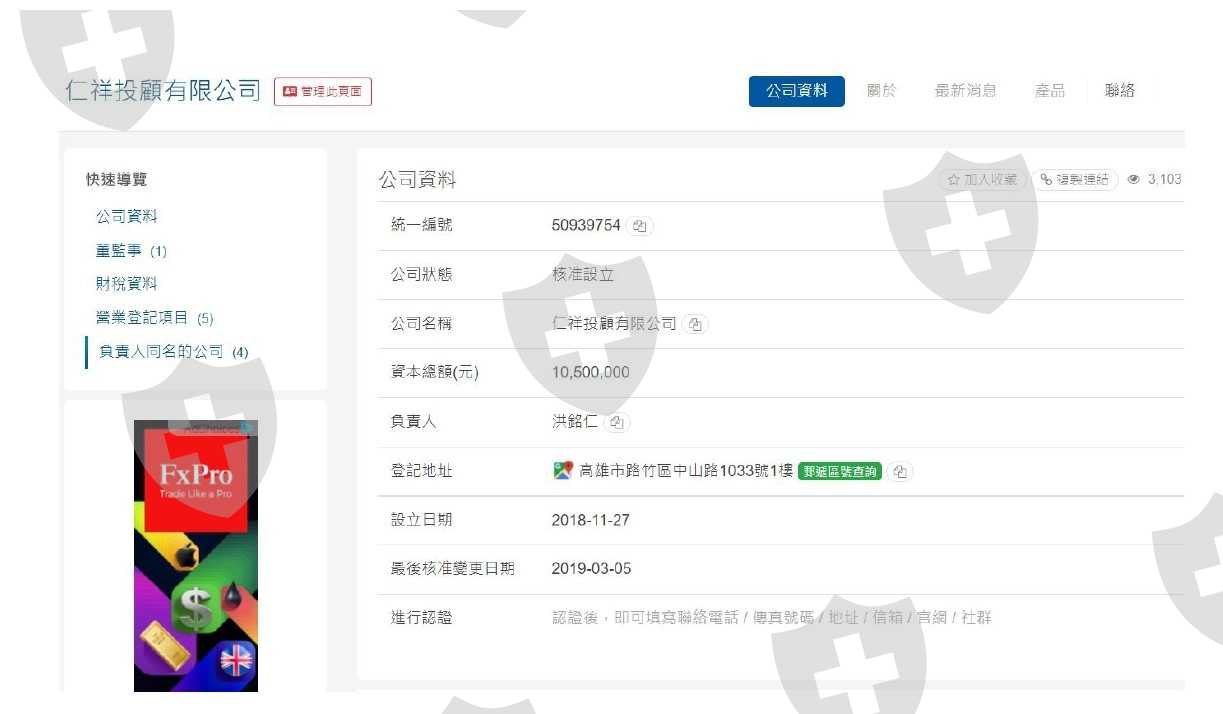Select 負責人同名的公司 (4) sidebar link
Viewport: 1223px width, 714px height.
pos(174,352)
